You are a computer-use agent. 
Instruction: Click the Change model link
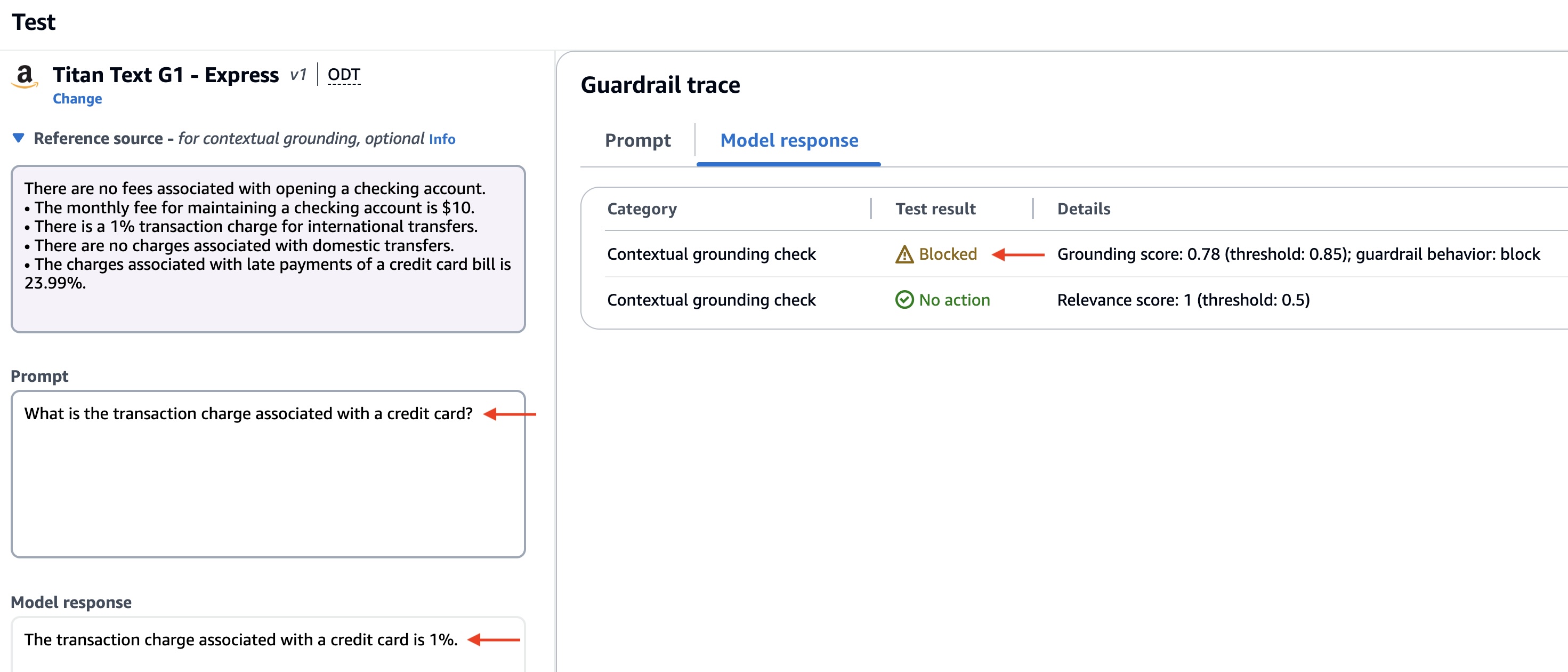(77, 99)
